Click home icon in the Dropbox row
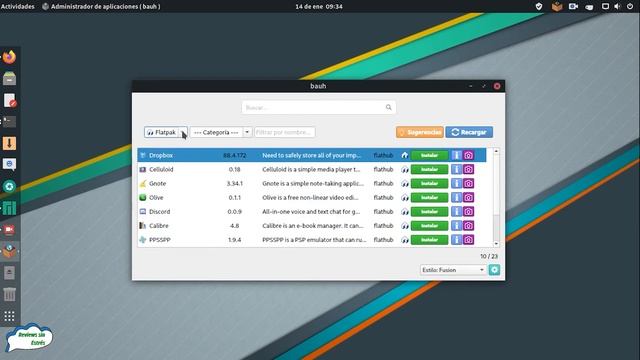The image size is (640, 360). pos(404,156)
